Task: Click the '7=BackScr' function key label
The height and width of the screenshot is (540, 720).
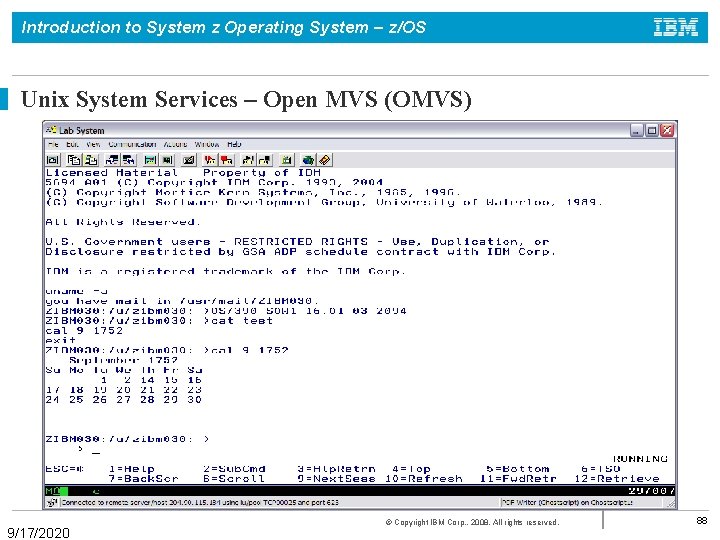Action: (x=144, y=478)
